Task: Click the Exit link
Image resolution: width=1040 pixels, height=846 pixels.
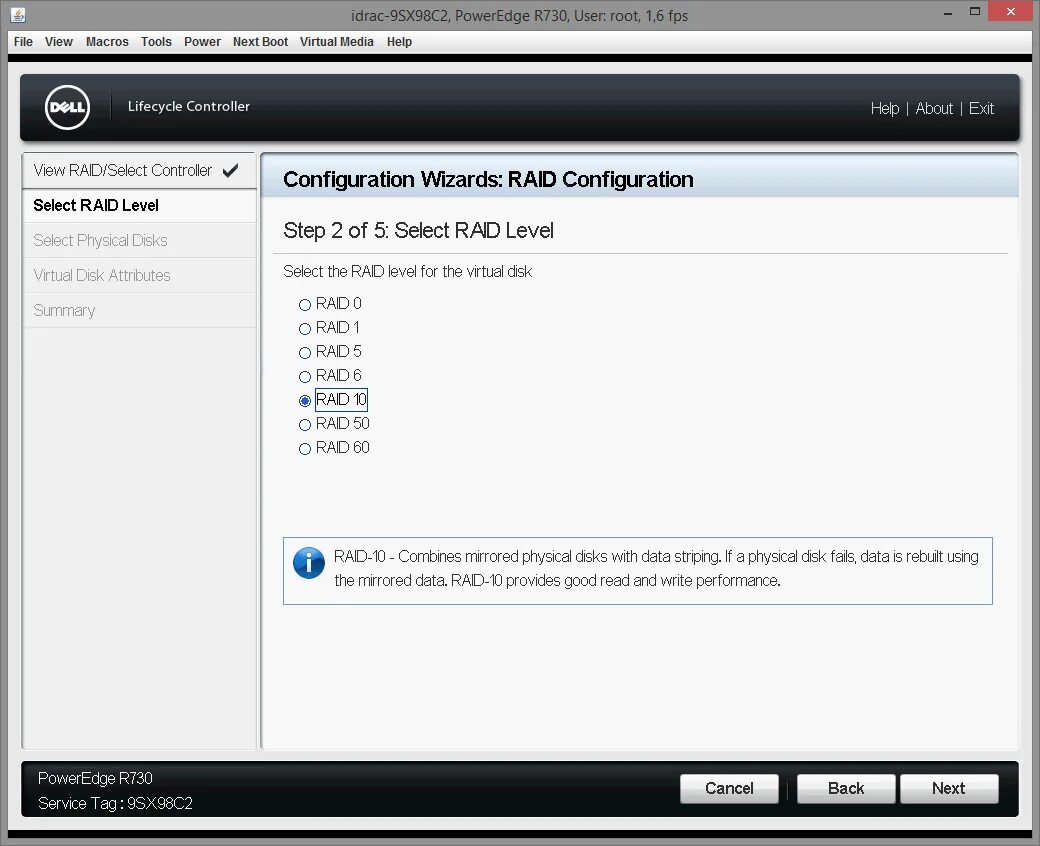Action: click(981, 108)
